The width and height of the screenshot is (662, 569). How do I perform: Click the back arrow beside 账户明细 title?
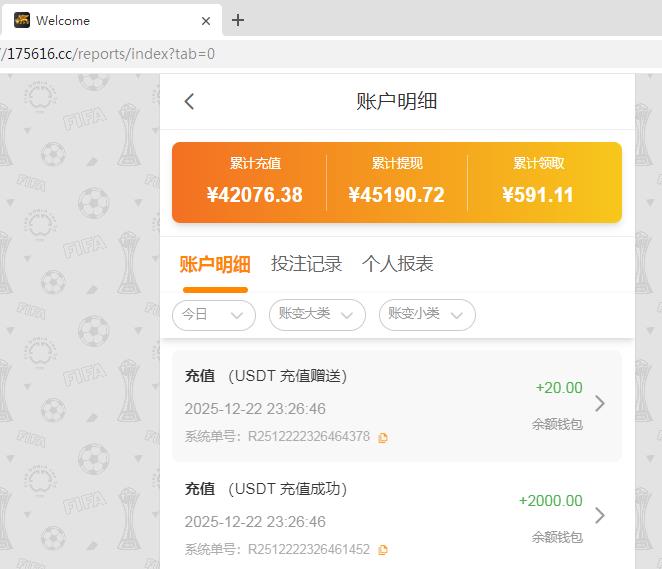tap(189, 101)
